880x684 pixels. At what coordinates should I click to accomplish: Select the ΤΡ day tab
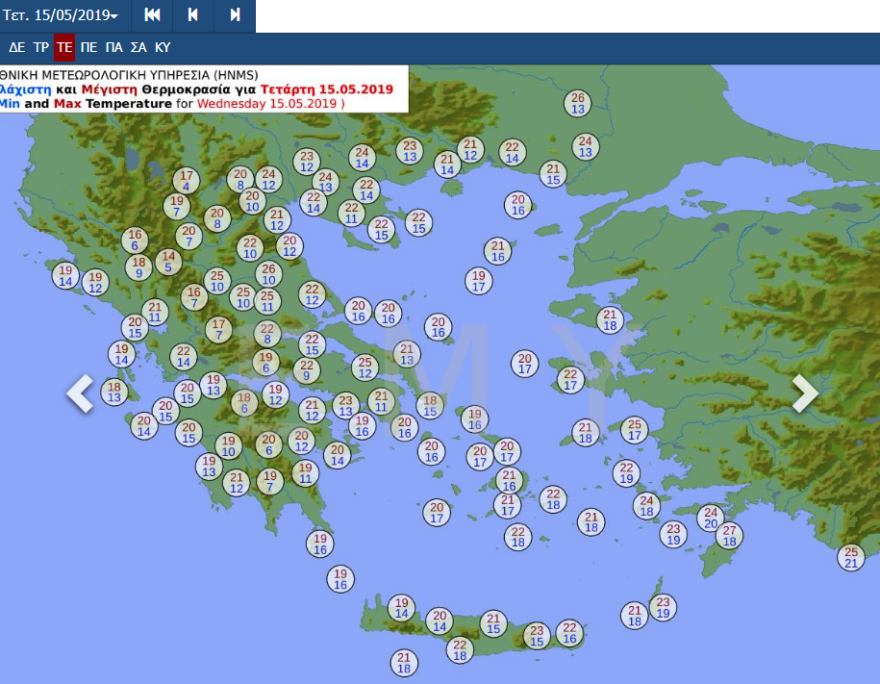pos(41,47)
